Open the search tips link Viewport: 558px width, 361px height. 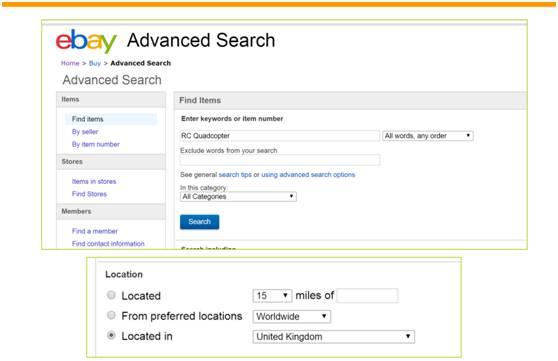(235, 175)
